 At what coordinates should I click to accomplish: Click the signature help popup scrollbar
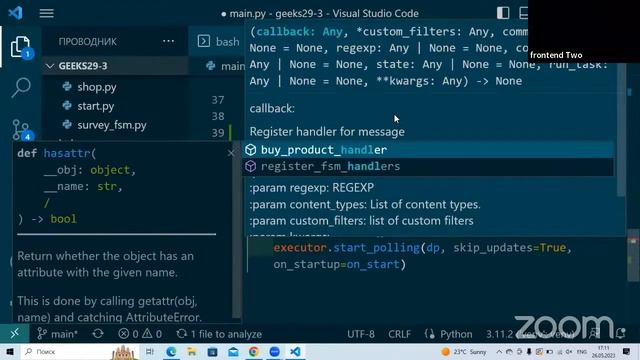click(621, 131)
